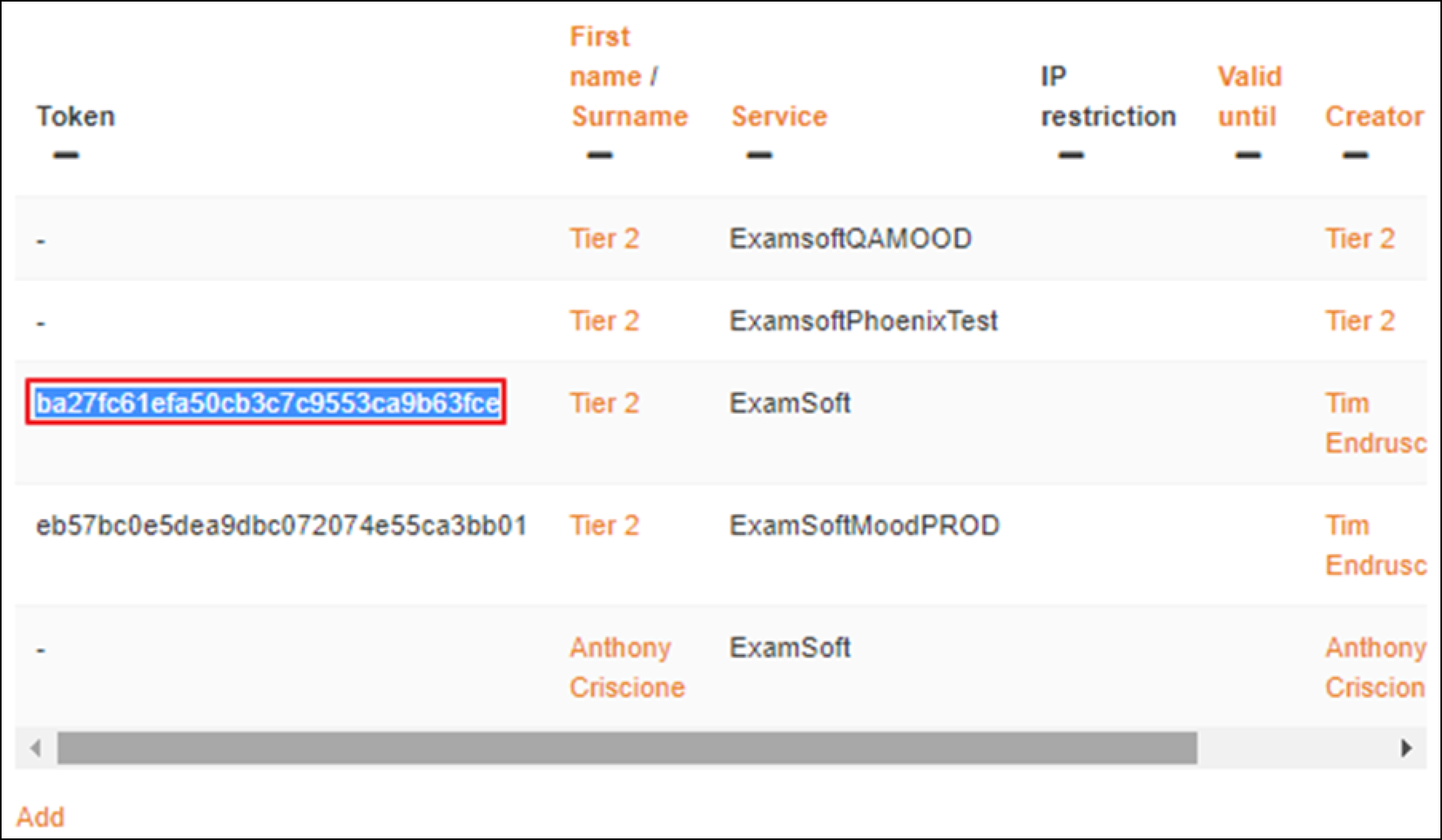Click the horizontal scrollbar thumb
This screenshot has width=1442, height=840.
pos(627,748)
